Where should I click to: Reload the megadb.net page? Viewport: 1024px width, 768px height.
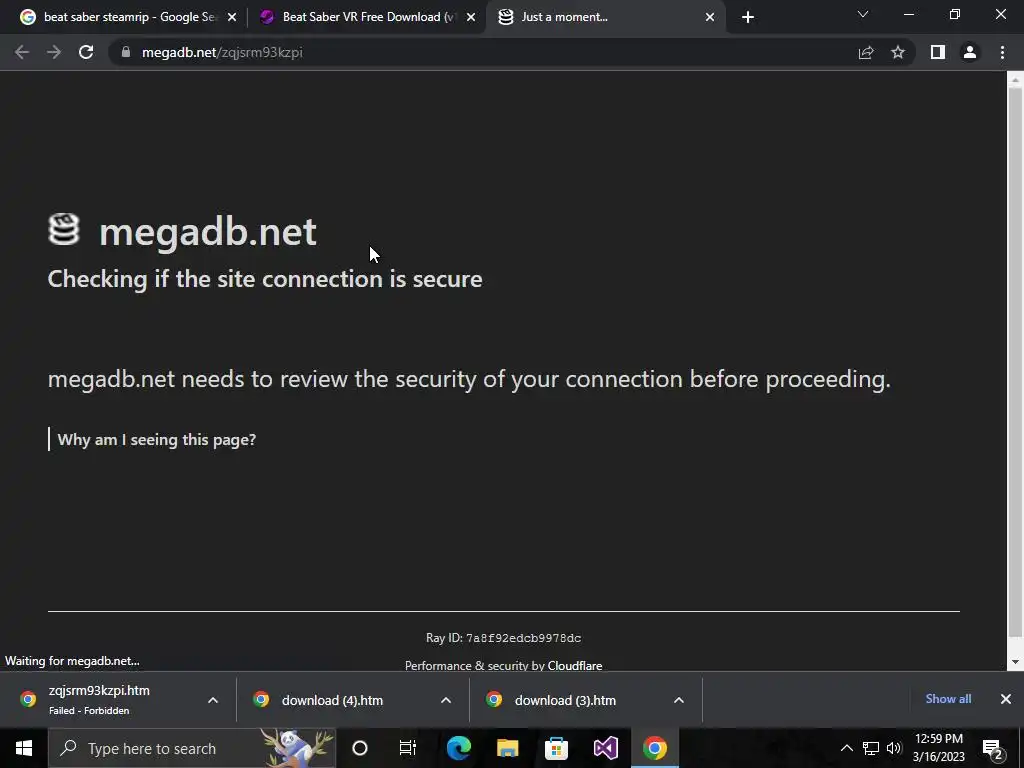86,52
